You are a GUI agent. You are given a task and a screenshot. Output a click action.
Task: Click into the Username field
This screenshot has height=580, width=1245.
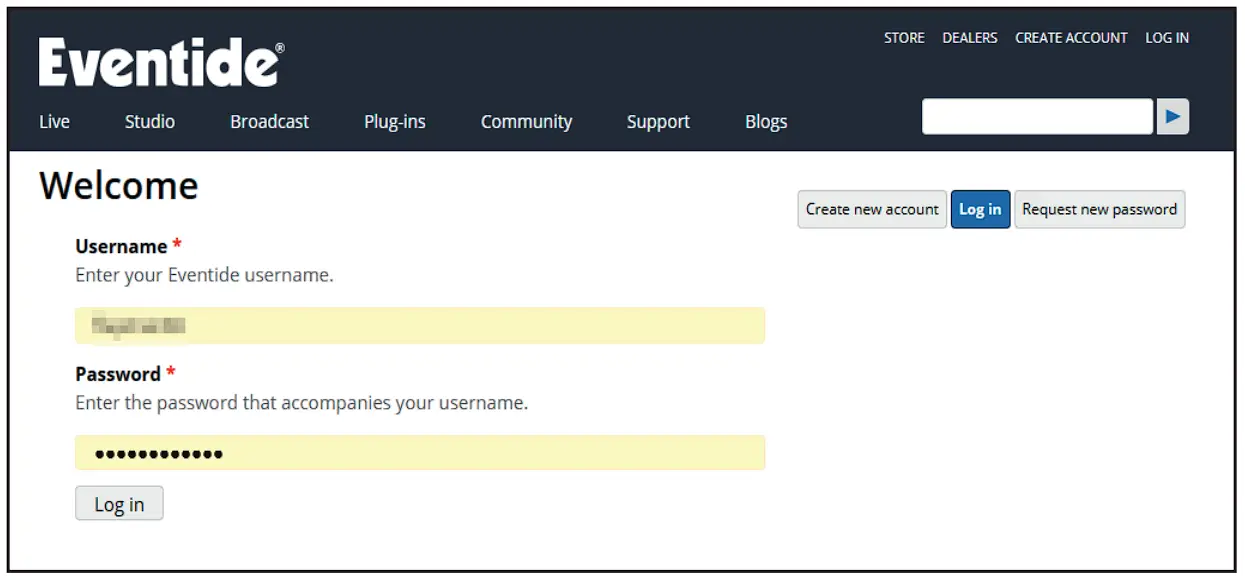(x=420, y=325)
